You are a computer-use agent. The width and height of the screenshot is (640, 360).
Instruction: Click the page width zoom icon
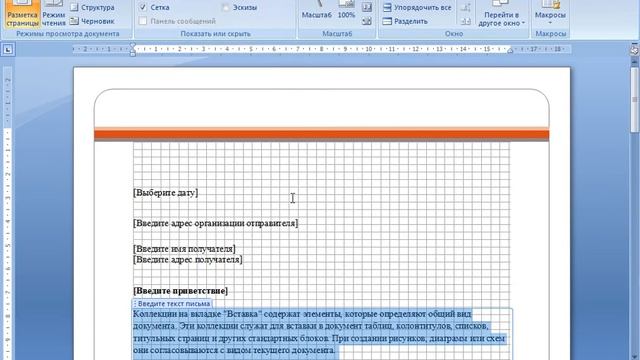point(367,21)
